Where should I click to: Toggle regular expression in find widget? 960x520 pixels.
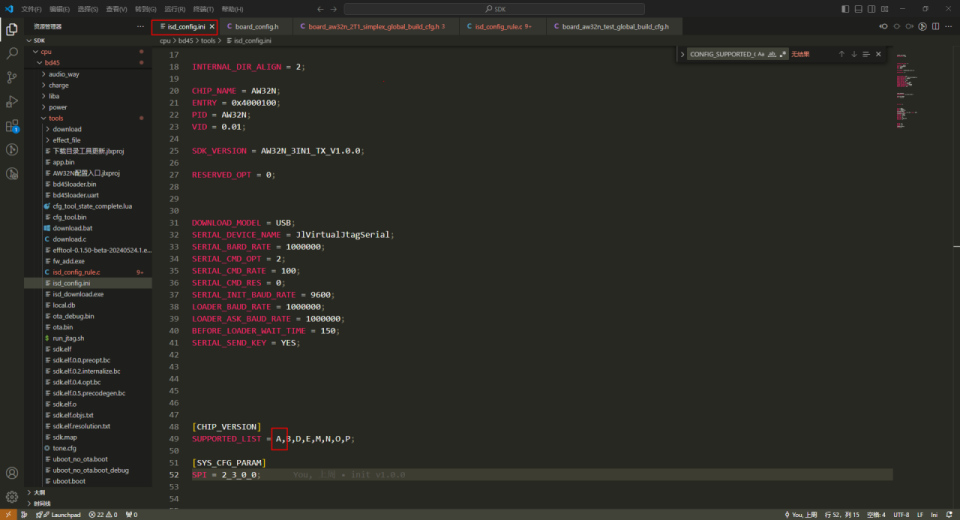[x=782, y=54]
